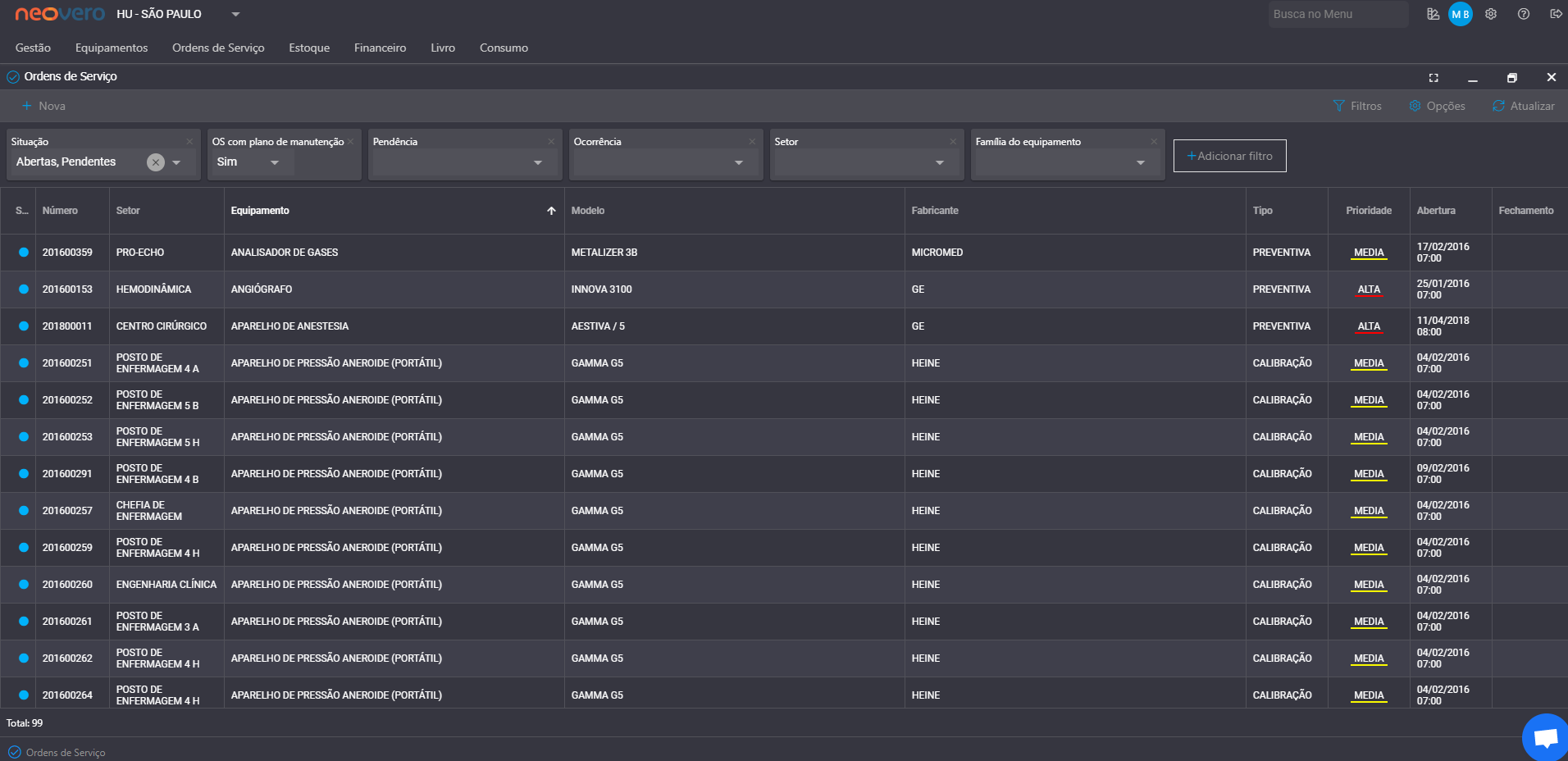Enter fullscreen mode for Ordens de Serviço panel
This screenshot has width=1568, height=761.
point(1434,78)
